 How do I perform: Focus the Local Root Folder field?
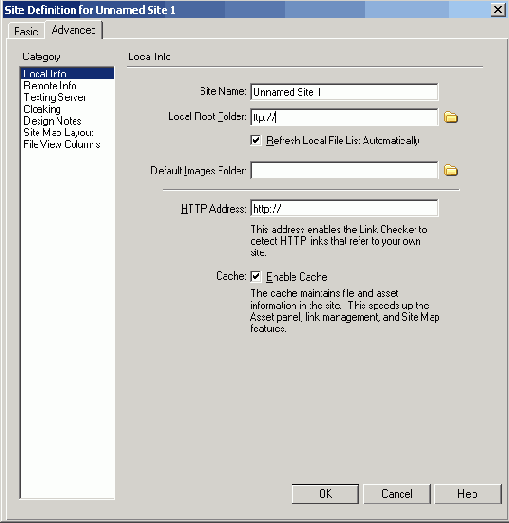coord(344,117)
